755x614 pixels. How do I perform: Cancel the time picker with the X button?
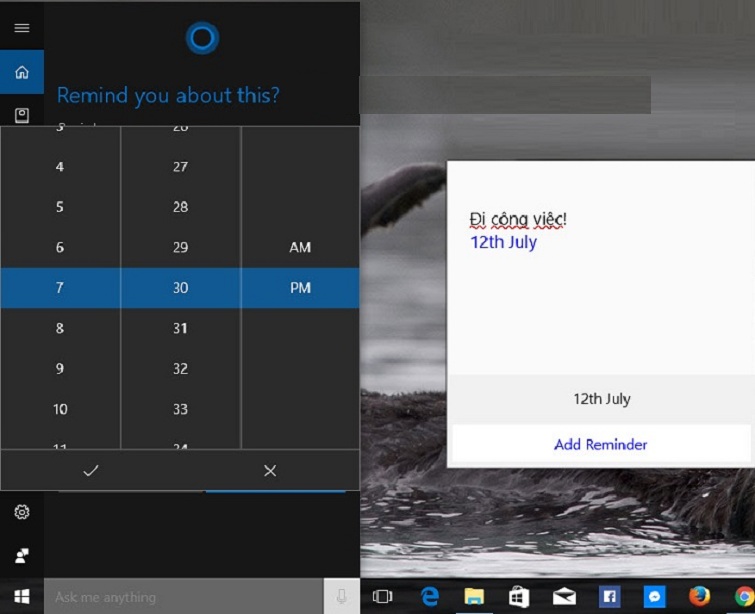tap(270, 470)
